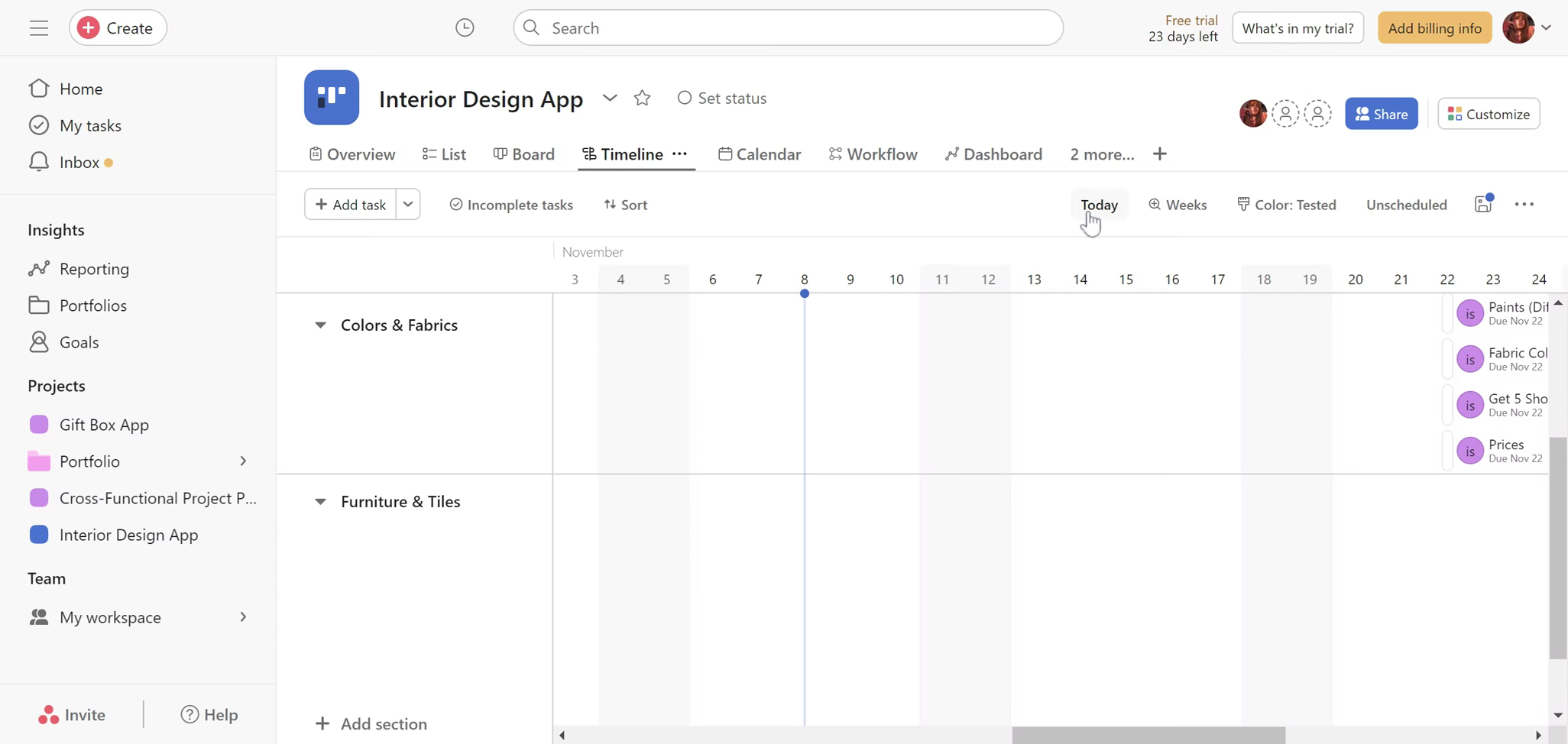
Task: Focus the Search field
Action: click(x=788, y=28)
